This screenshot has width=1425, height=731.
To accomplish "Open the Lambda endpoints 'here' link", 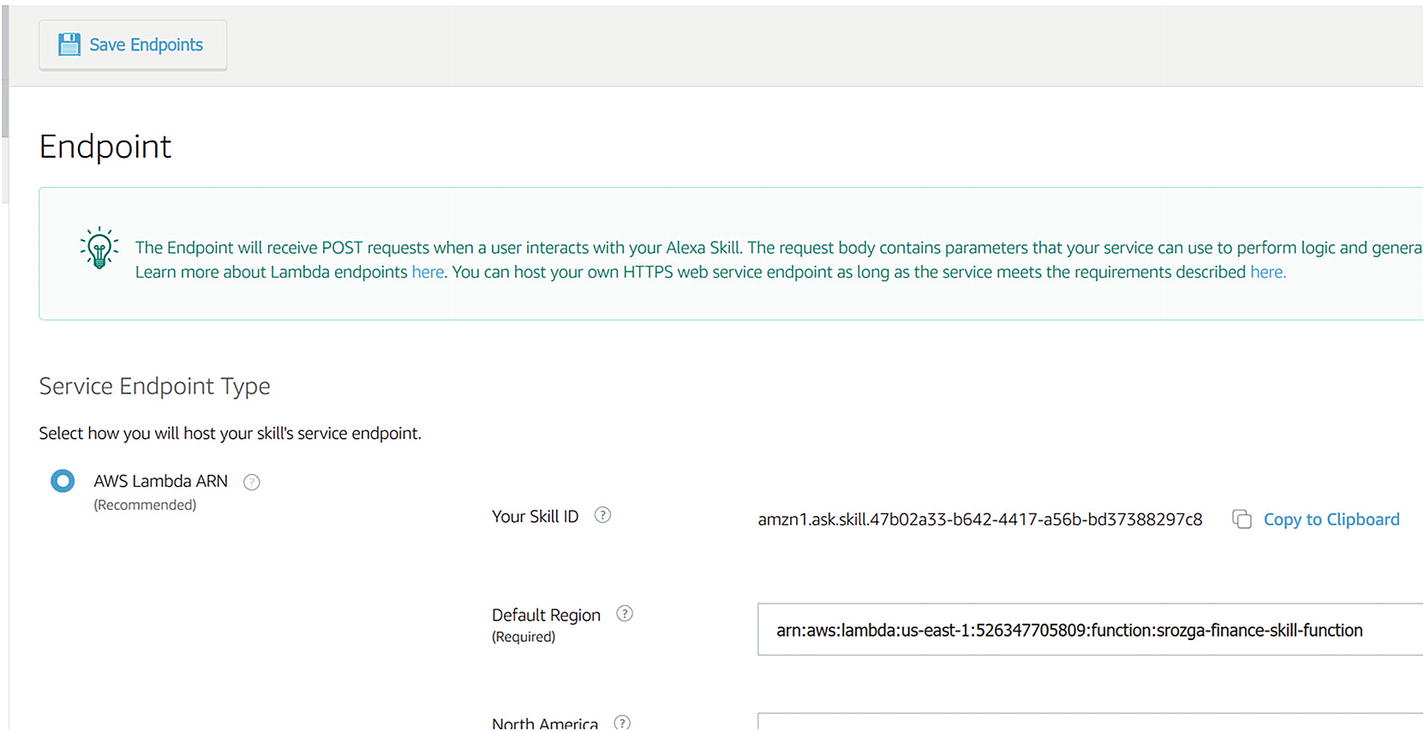I will [x=427, y=272].
